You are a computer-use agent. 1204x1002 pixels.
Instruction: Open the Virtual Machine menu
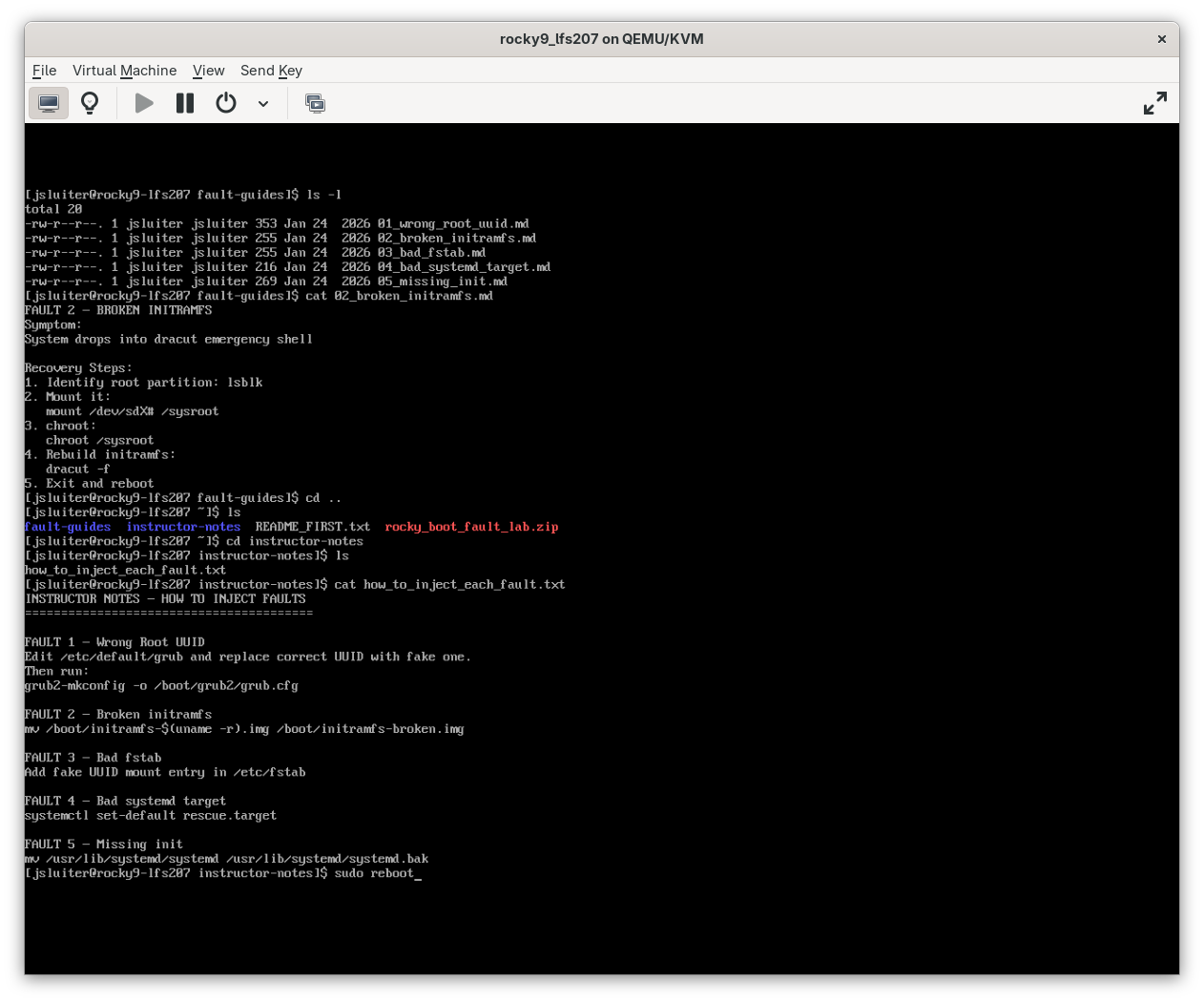pos(124,70)
